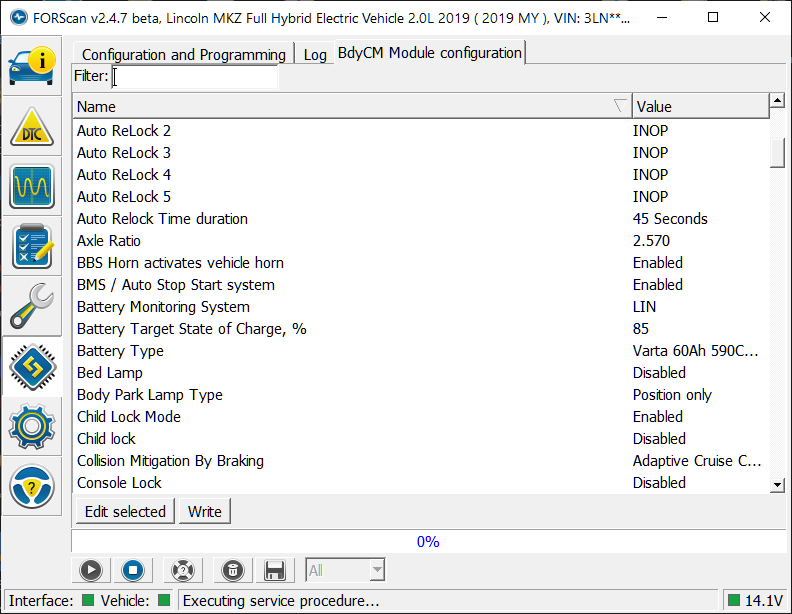Click the trash delete icon

(x=231, y=570)
